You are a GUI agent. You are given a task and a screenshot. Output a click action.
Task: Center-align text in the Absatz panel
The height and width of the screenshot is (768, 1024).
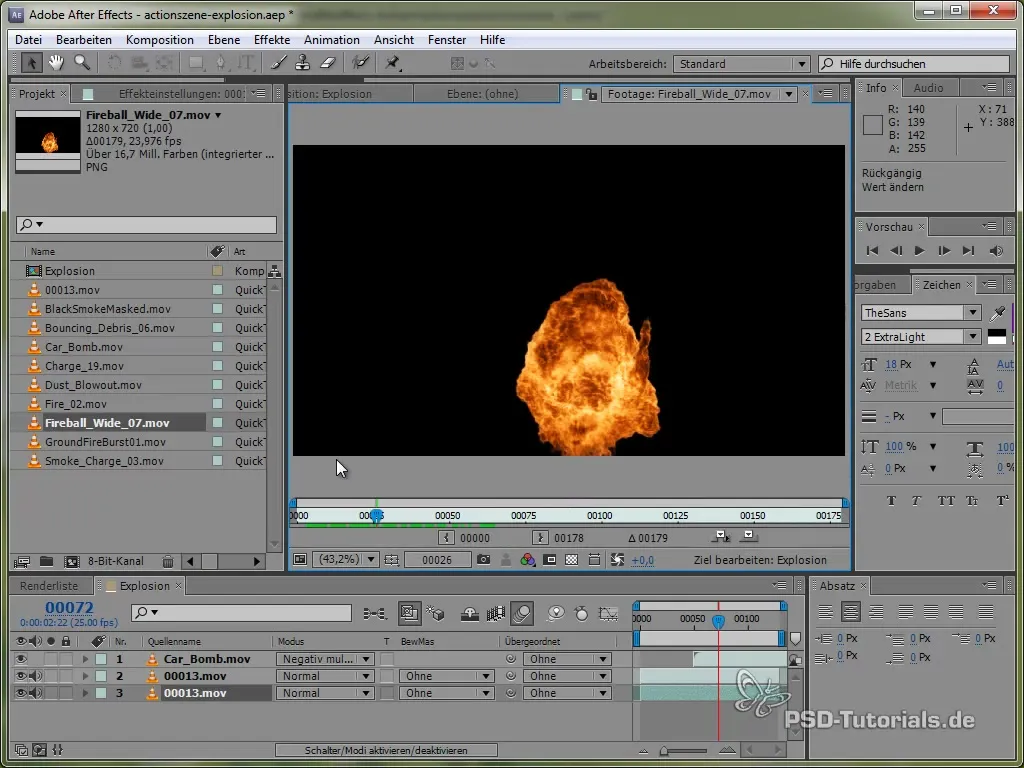point(850,612)
